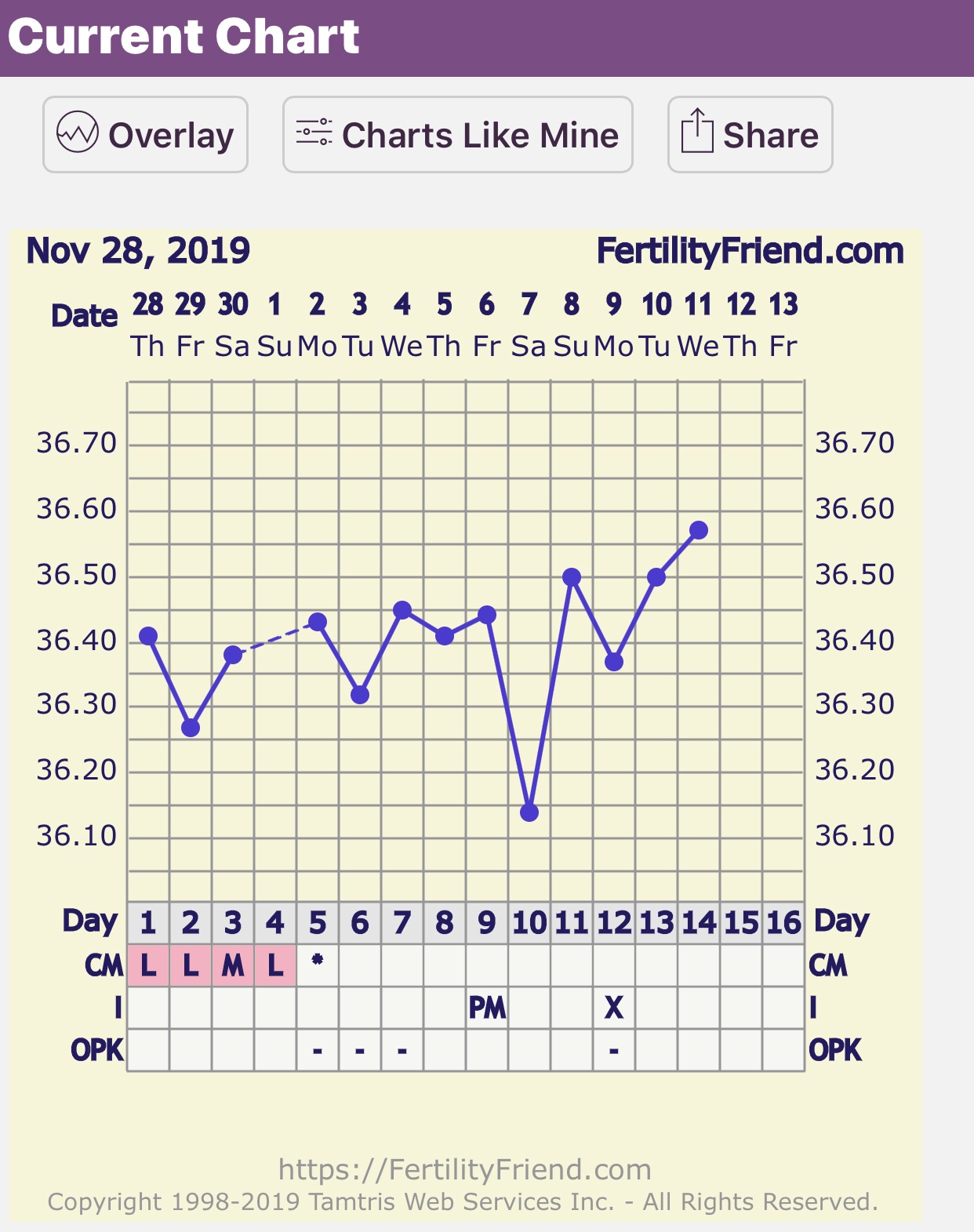Viewport: 974px width, 1232px height.
Task: Click the Overlay waveform icon
Action: pos(77,132)
